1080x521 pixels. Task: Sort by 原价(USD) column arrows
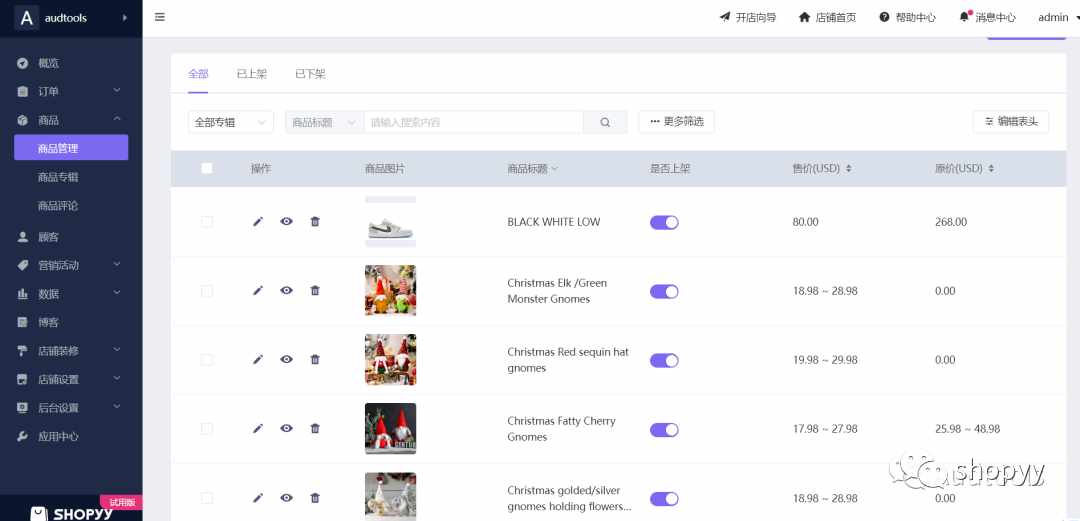(x=991, y=168)
